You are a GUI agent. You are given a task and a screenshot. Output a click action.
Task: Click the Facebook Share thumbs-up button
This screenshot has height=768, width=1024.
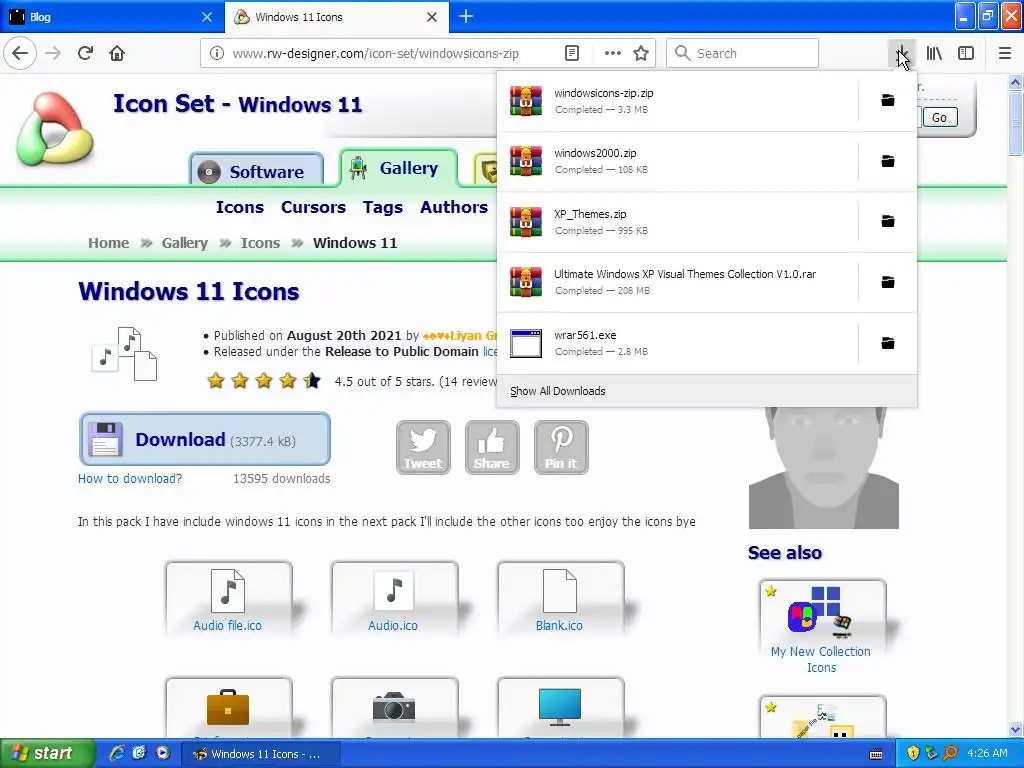[x=492, y=447]
